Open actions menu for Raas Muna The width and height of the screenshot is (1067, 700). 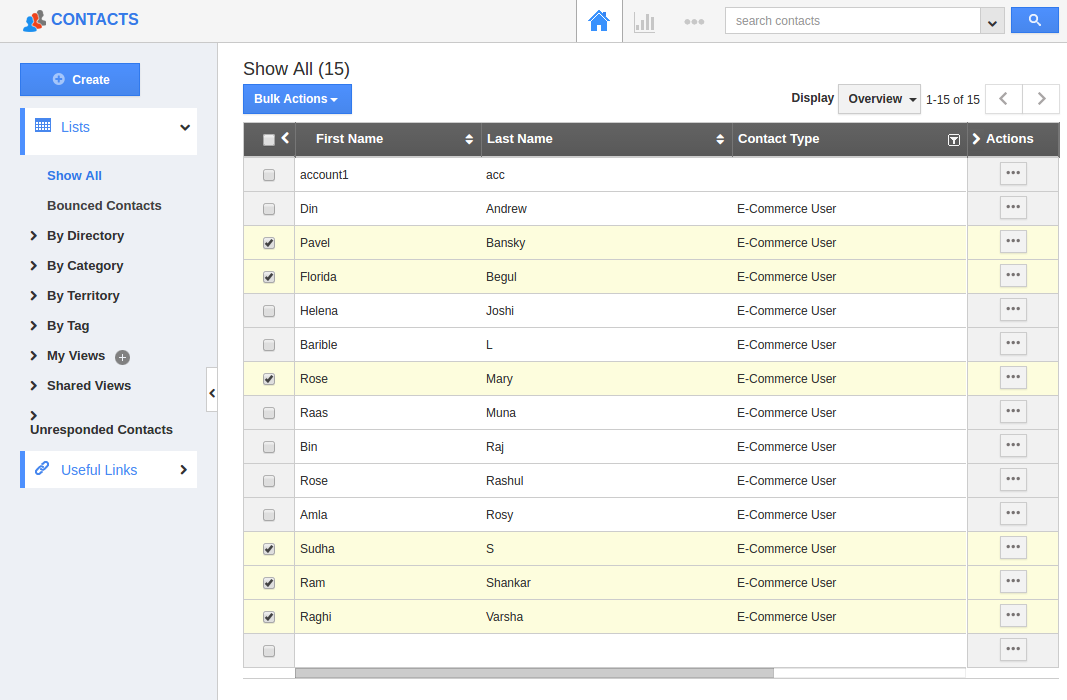[1013, 412]
